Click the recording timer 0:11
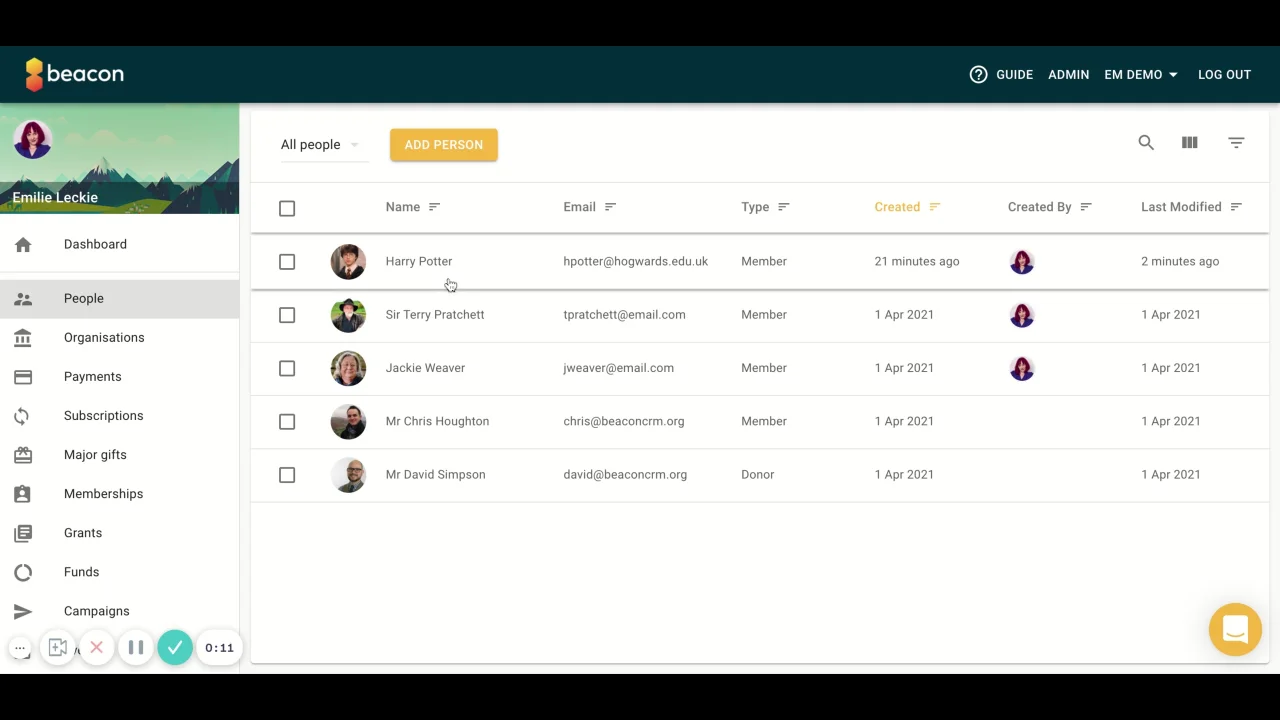This screenshot has height=720, width=1280. (x=219, y=648)
